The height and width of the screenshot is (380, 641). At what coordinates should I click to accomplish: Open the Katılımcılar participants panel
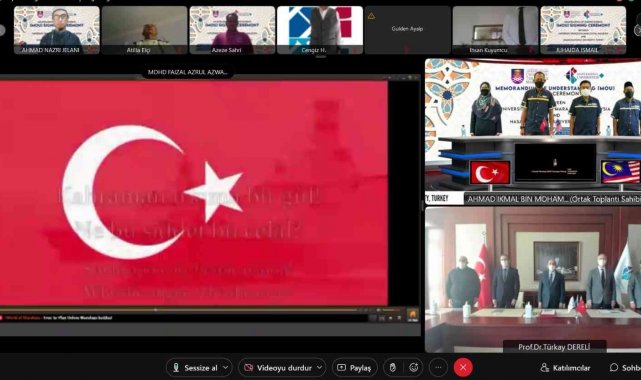[566, 368]
